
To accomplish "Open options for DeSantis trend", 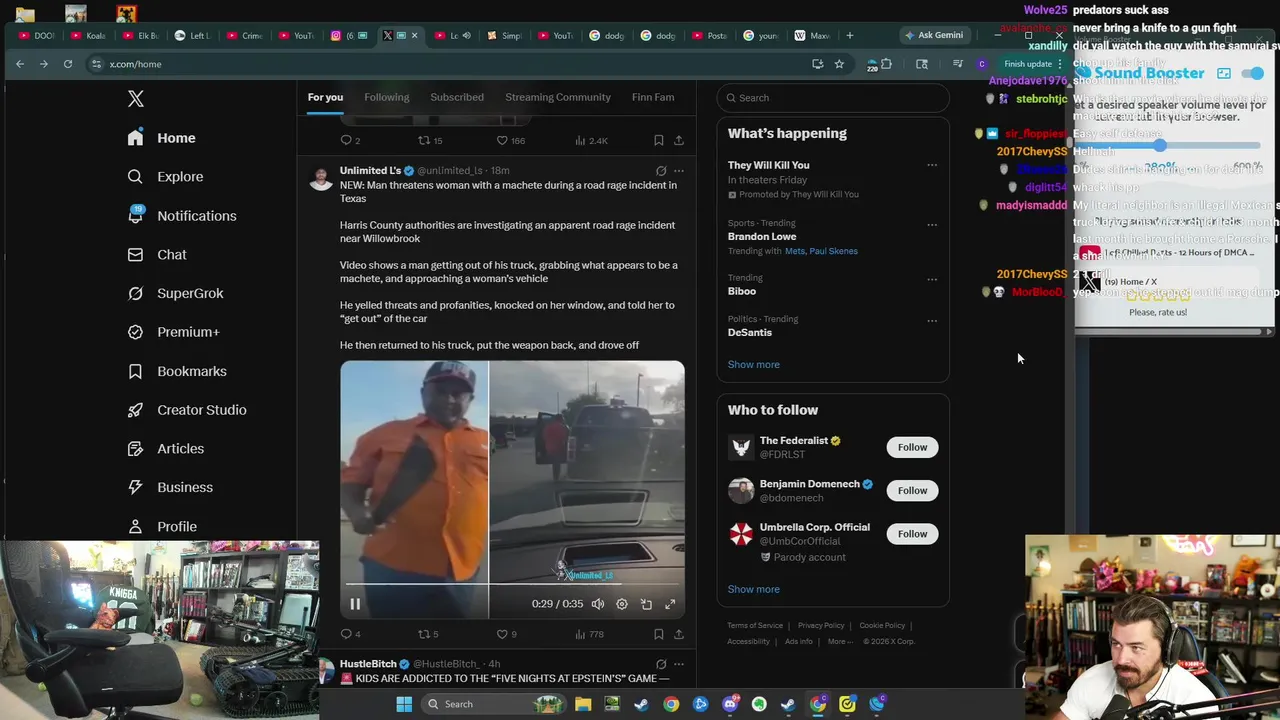I will (932, 320).
